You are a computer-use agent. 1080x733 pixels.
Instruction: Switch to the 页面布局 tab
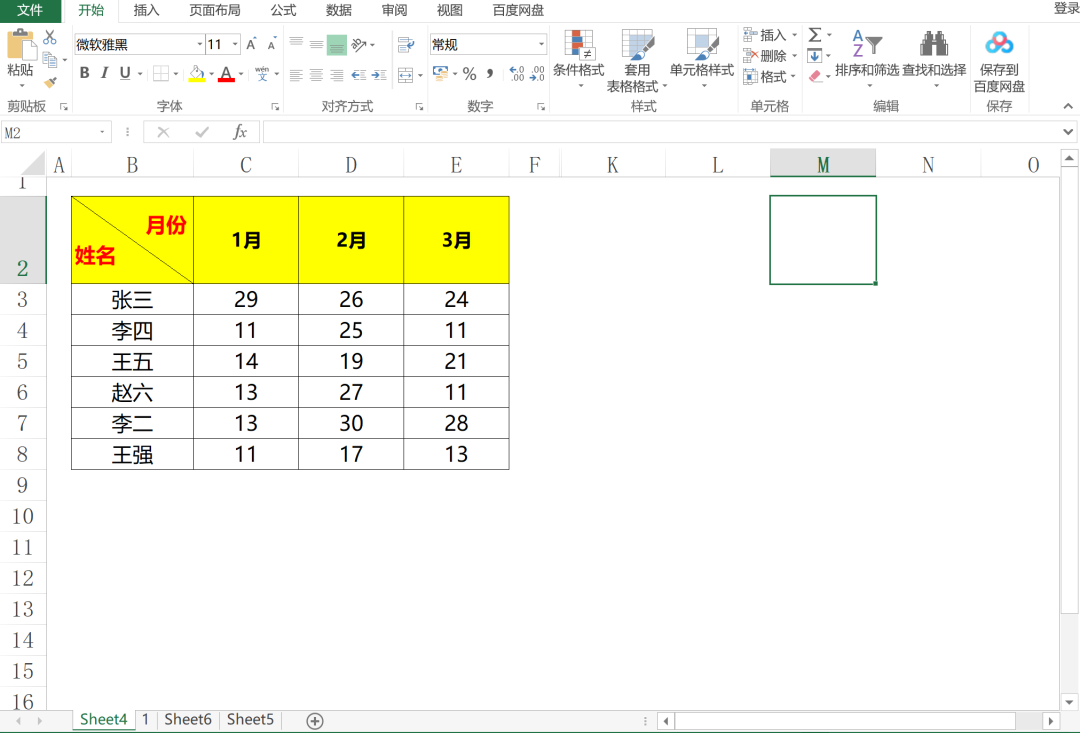point(214,10)
